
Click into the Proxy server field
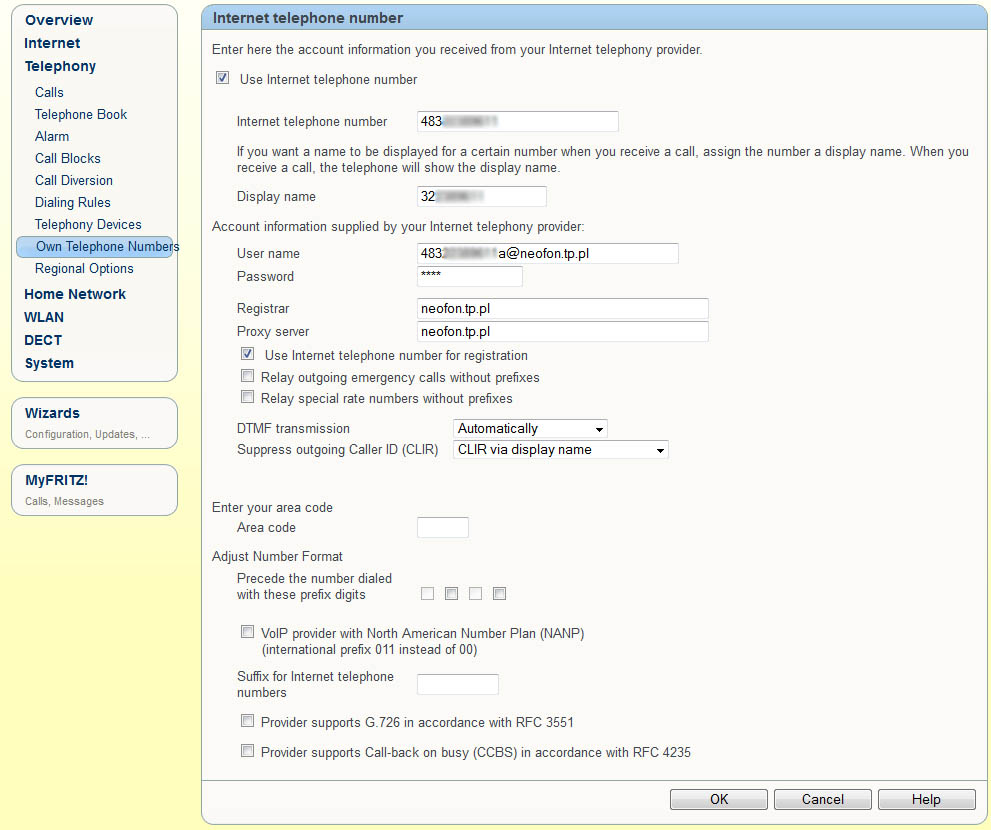pos(562,331)
